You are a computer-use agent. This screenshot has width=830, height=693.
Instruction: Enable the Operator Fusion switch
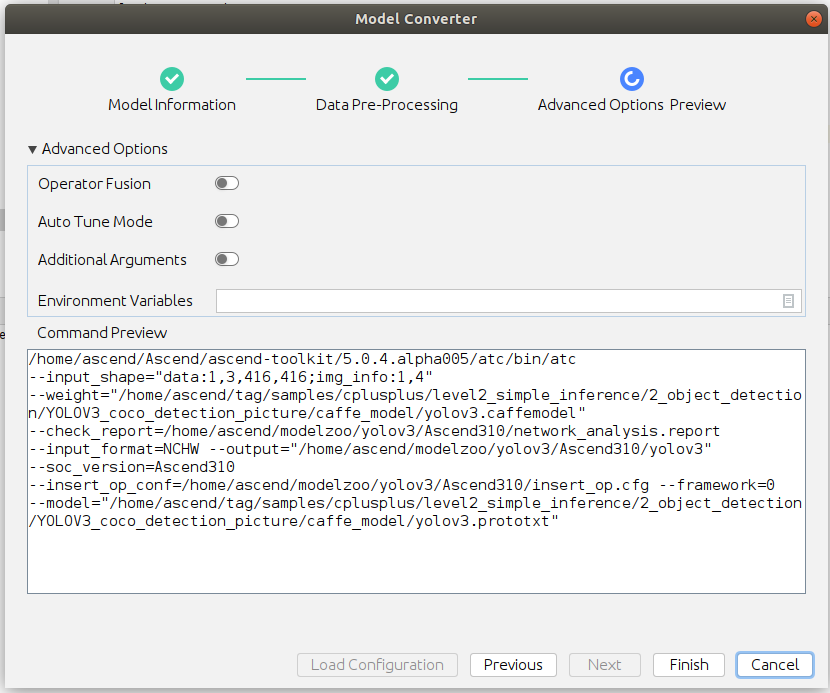227,184
